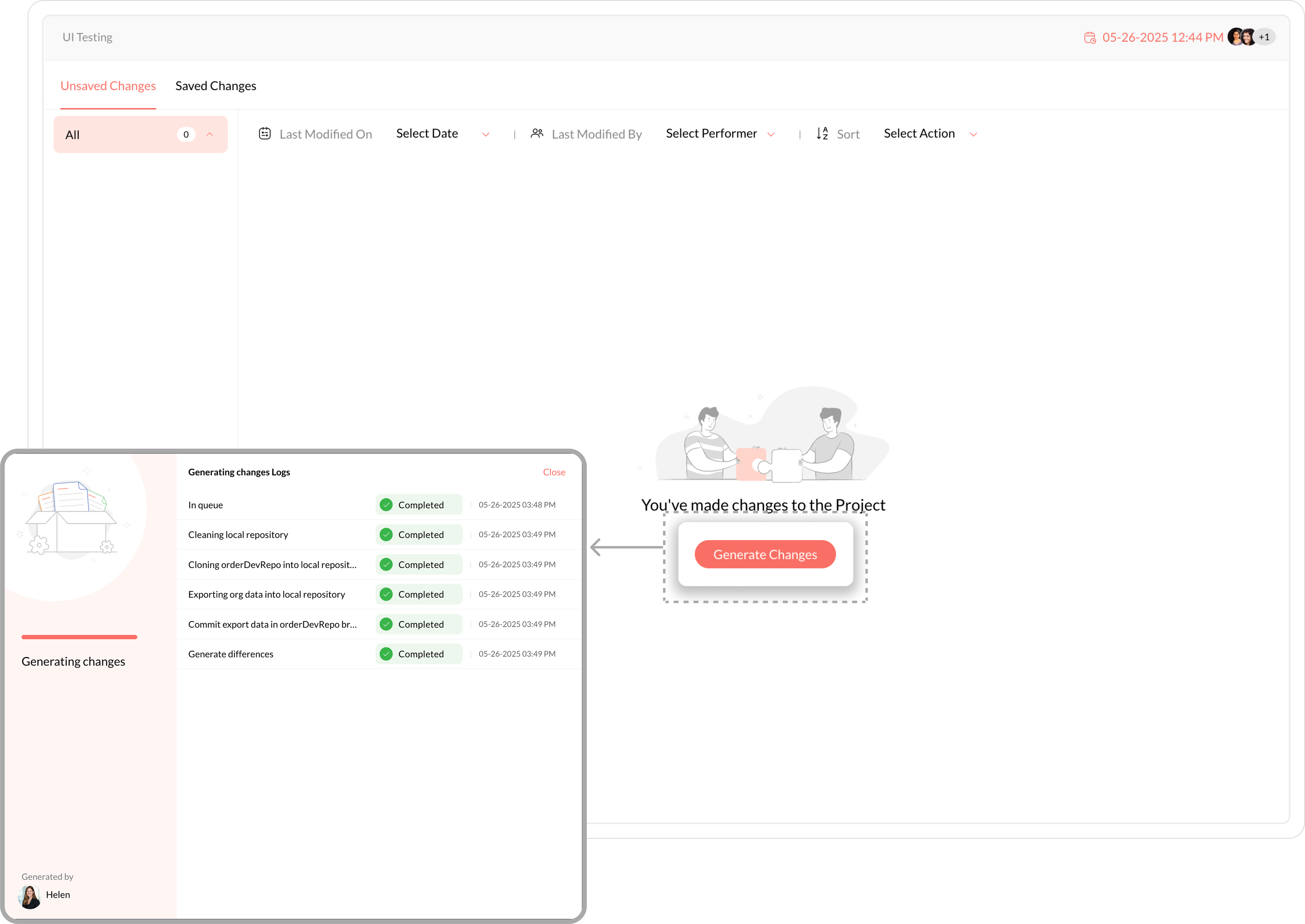This screenshot has height=924, width=1305.
Task: Click Helen's avatar under Generated by
Action: (30, 897)
